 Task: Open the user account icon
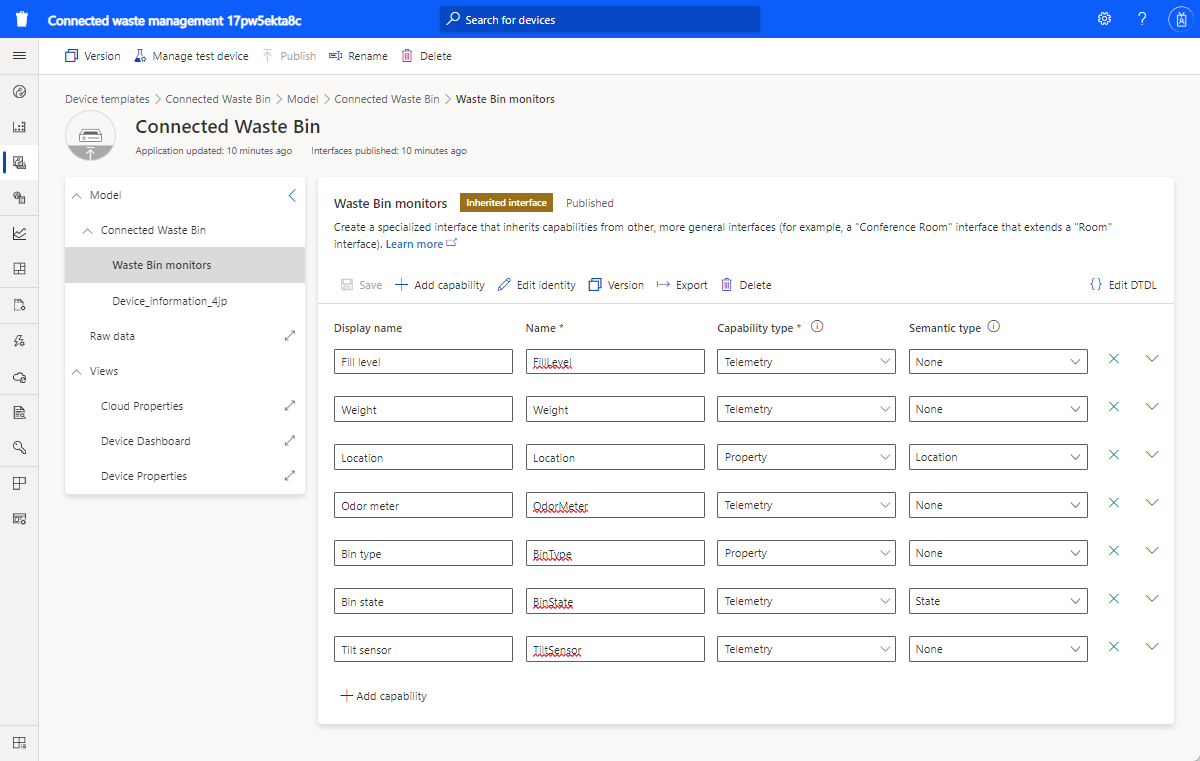click(1179, 19)
